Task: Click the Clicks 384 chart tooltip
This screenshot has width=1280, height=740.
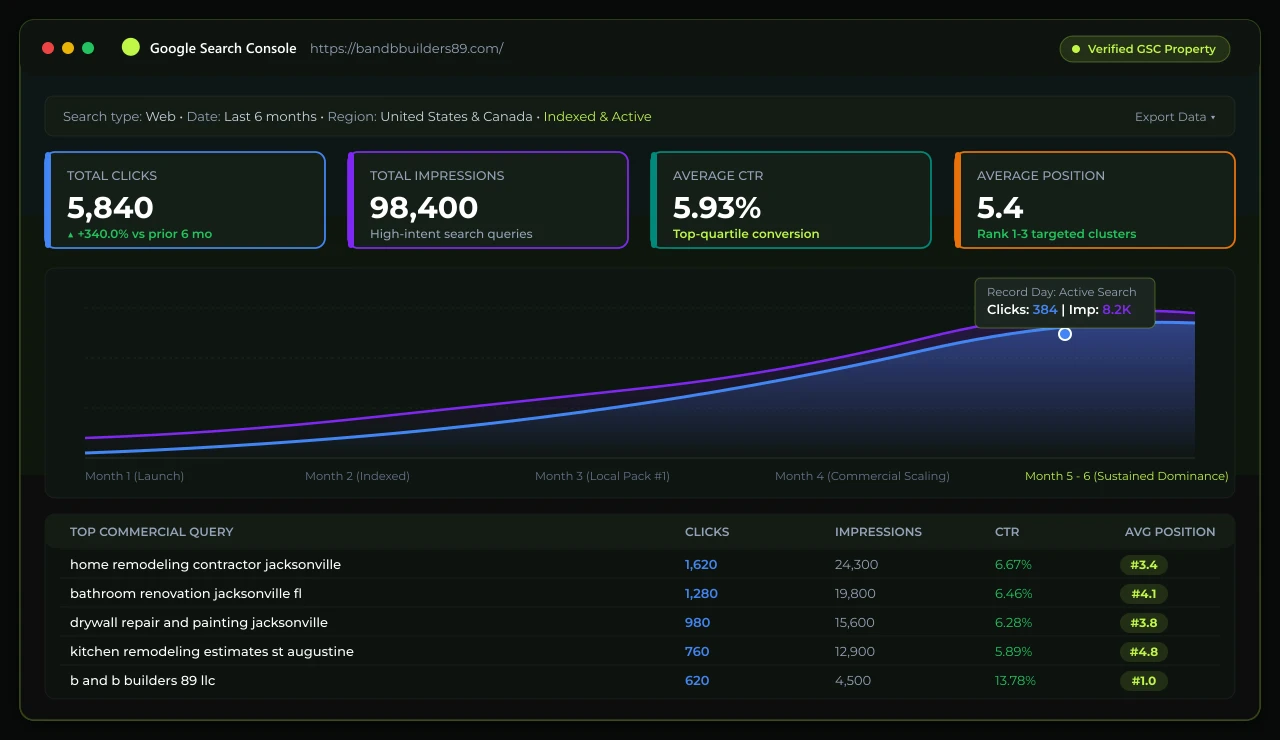Action: click(1065, 301)
